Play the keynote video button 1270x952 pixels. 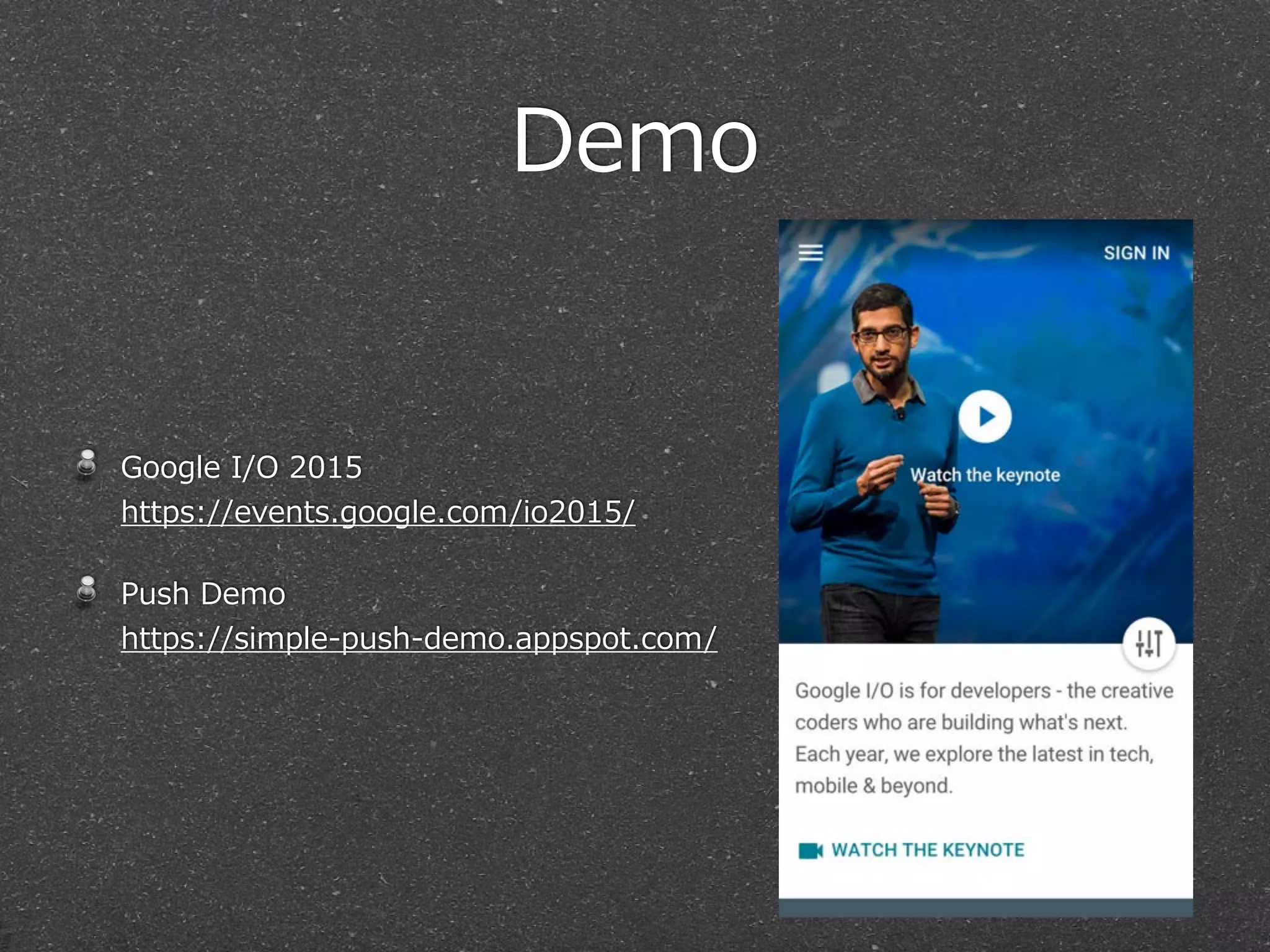pyautogui.click(x=985, y=416)
